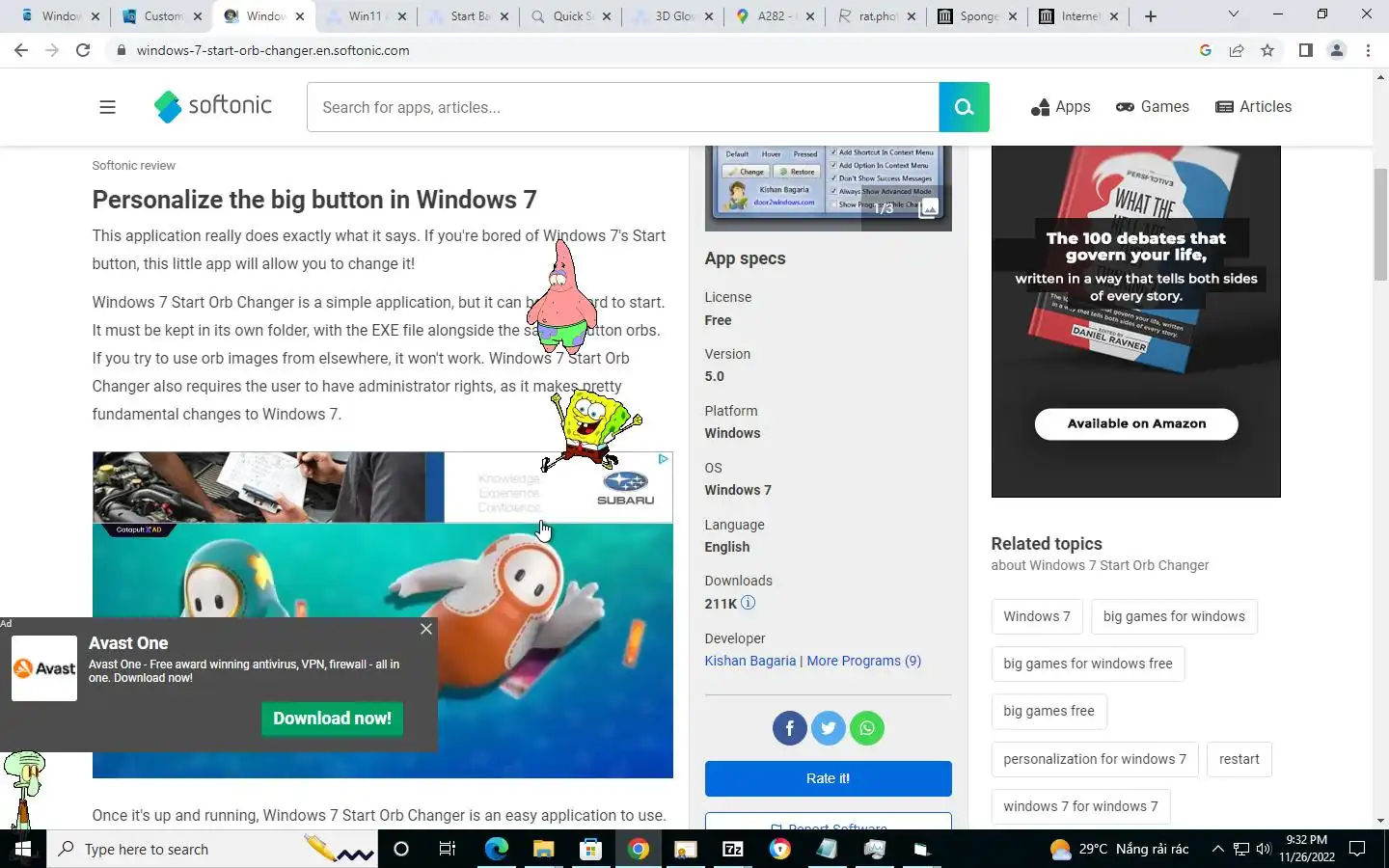Image resolution: width=1389 pixels, height=868 pixels.
Task: Switch to the Start Ba tab
Action: tap(468, 16)
